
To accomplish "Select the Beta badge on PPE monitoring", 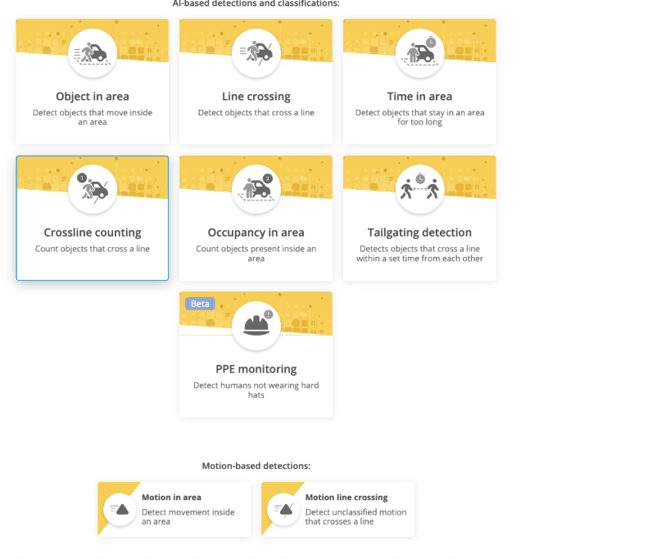I will pos(200,304).
